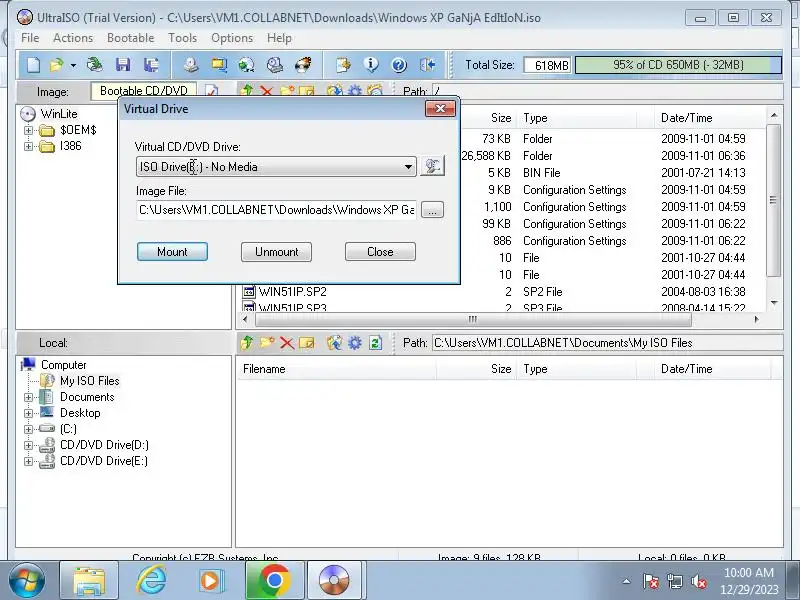This screenshot has height=600, width=800.
Task: Expand the Desktop tree node
Action: click(29, 413)
